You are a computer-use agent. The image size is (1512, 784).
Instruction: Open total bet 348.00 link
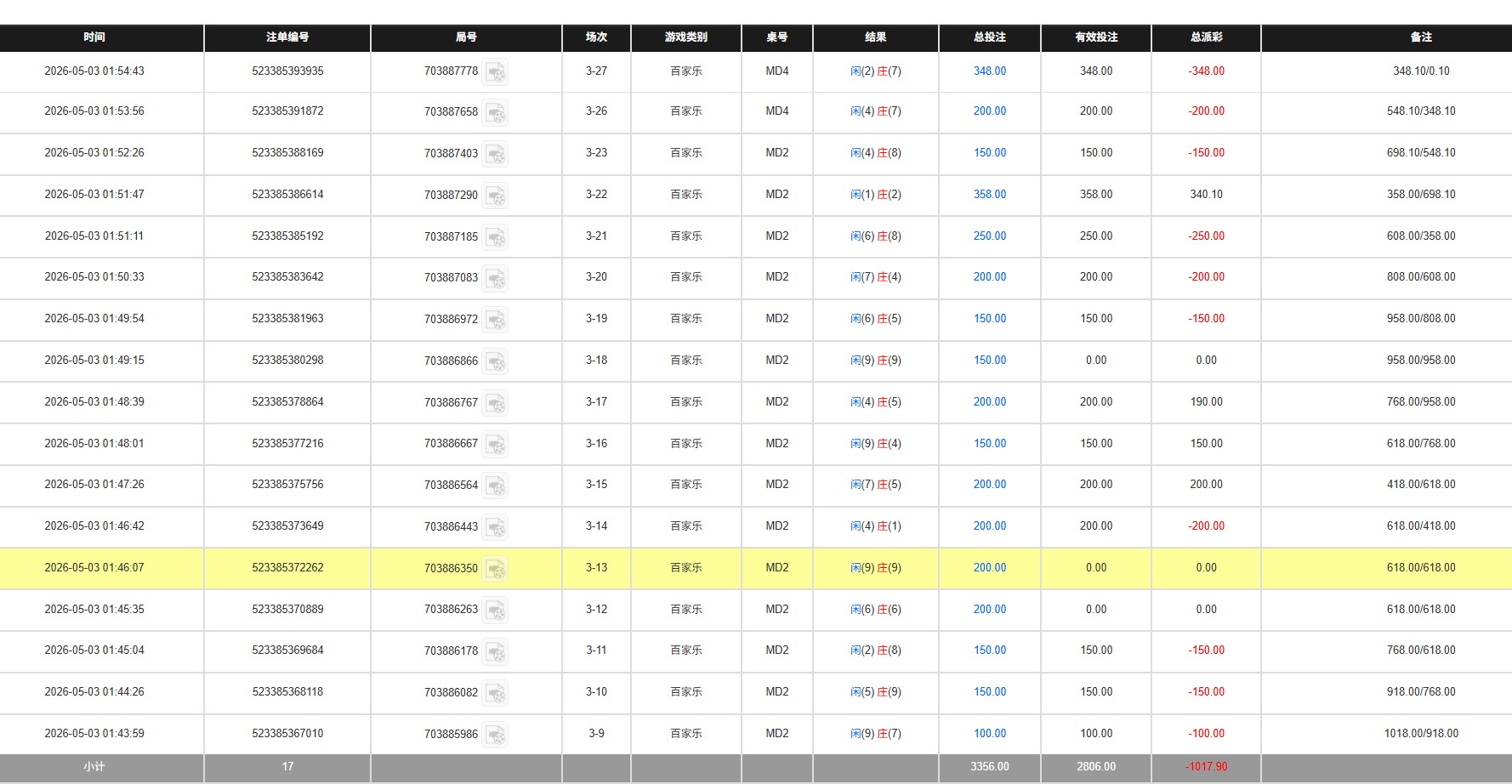(x=990, y=71)
